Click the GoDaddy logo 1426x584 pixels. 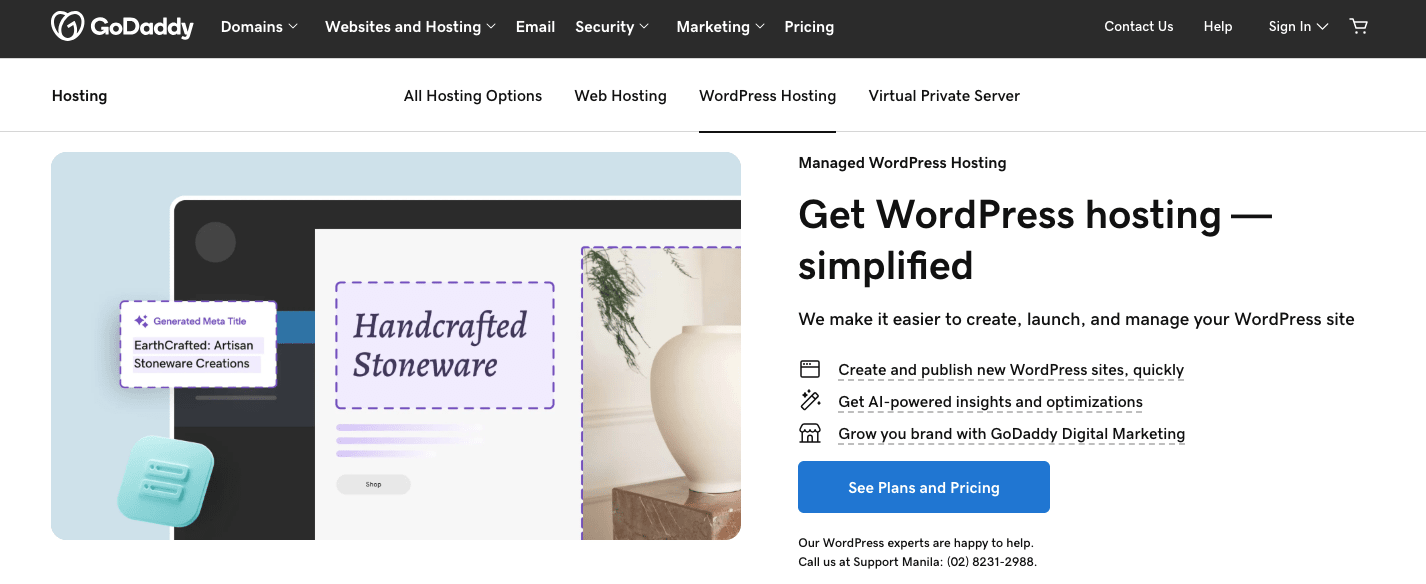(x=122, y=26)
